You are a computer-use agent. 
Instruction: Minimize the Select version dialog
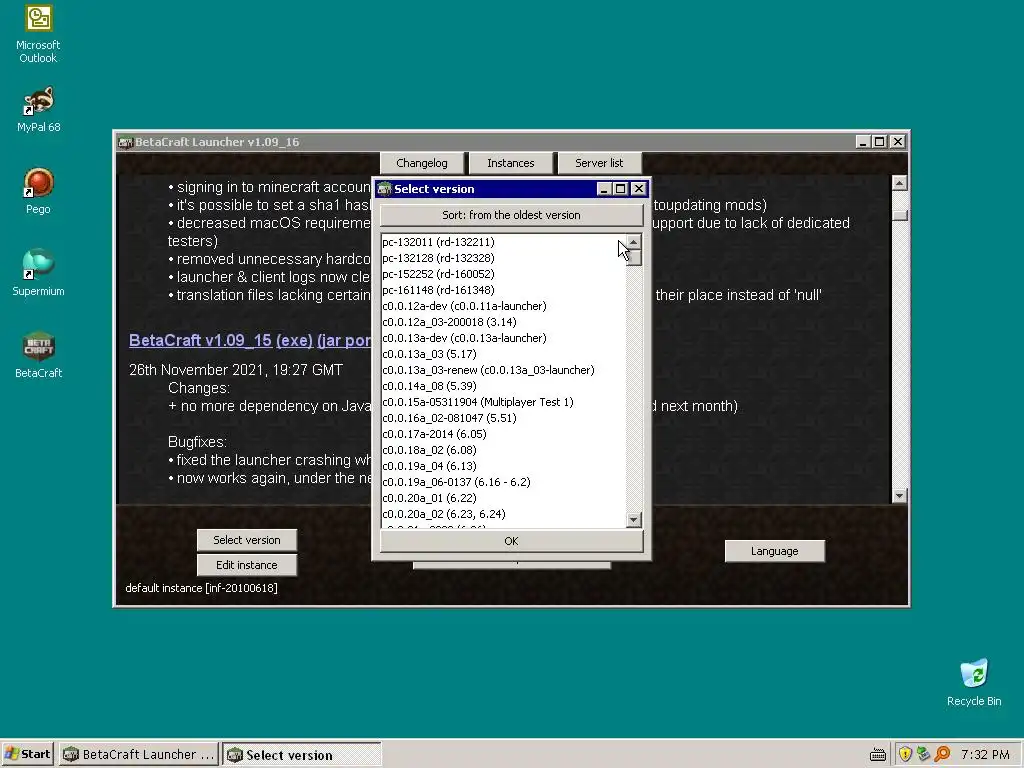pos(604,189)
